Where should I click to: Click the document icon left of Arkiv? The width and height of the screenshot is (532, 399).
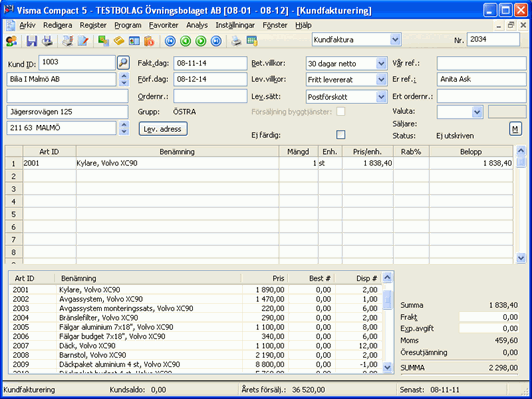coord(11,25)
